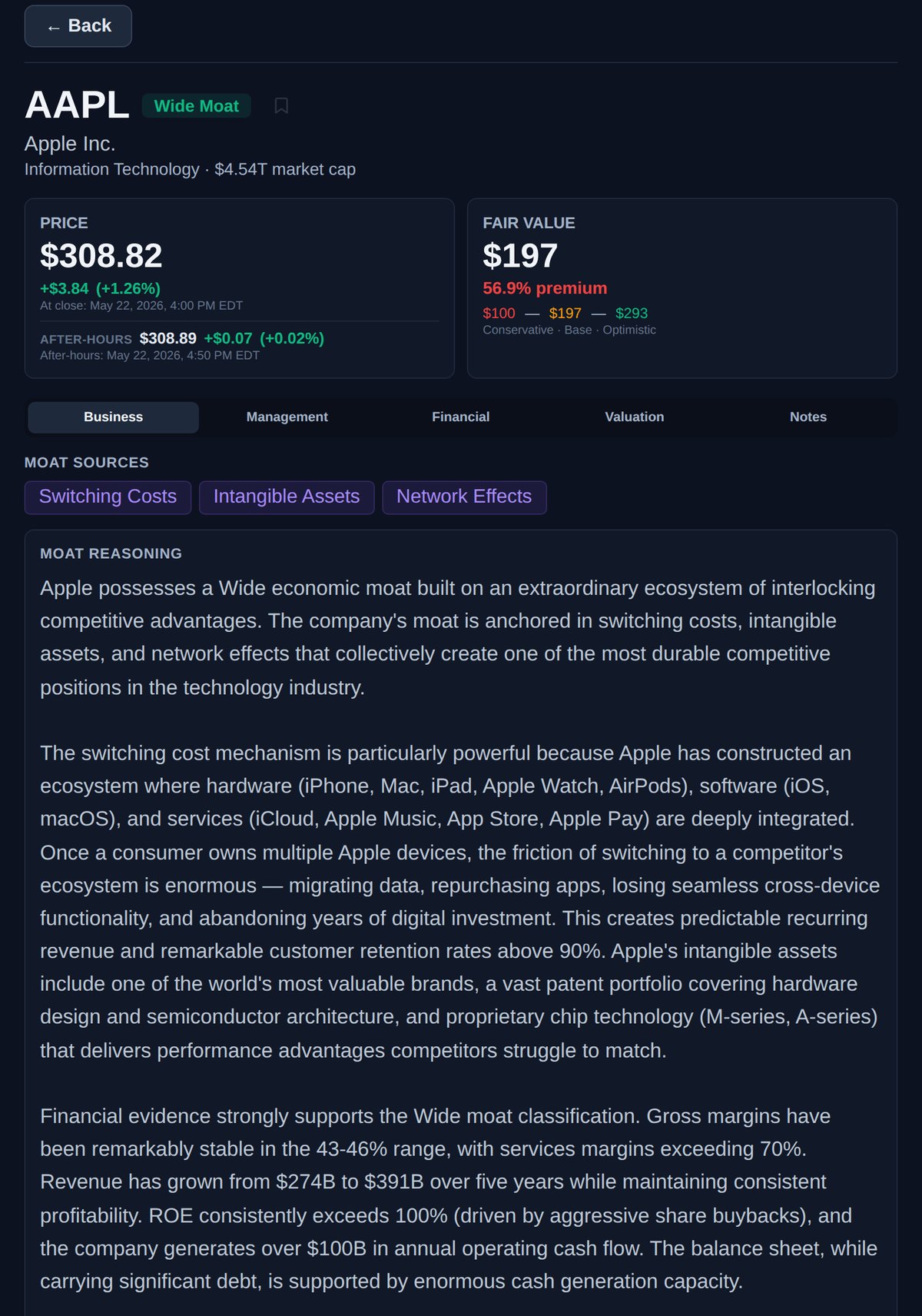This screenshot has height=1316, width=922.
Task: Click the $100 conservative estimate
Action: [499, 314]
